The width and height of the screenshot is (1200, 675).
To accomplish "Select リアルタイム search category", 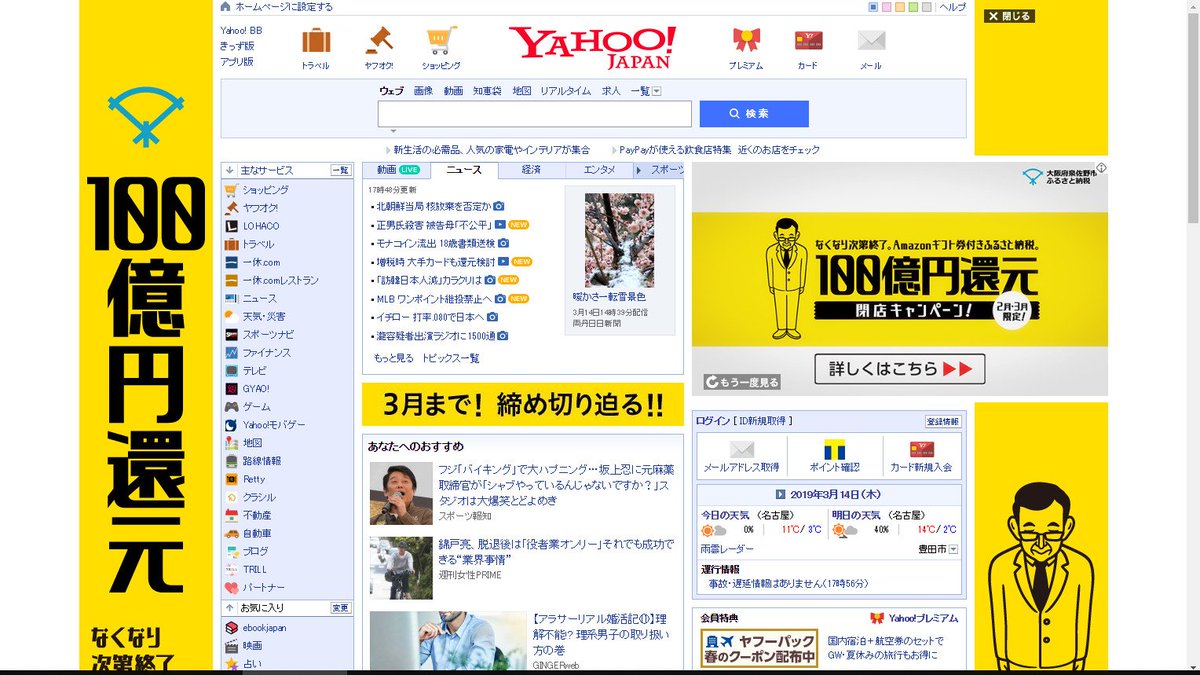I will (565, 91).
